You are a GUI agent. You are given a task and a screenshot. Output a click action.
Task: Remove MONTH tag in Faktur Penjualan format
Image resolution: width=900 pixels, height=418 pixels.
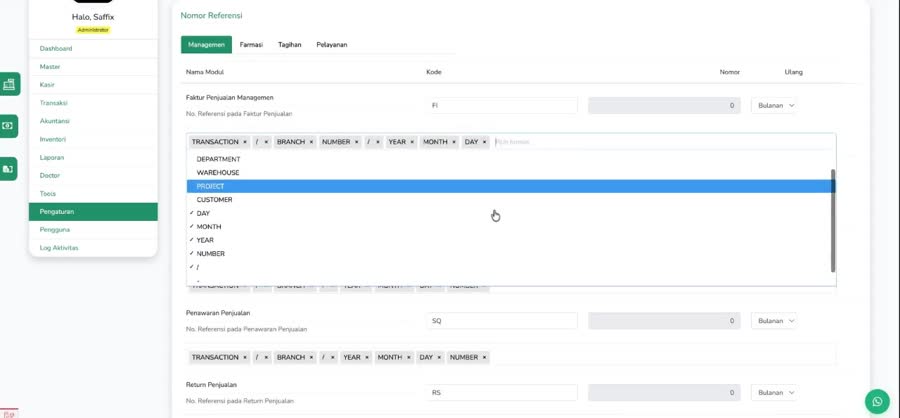[454, 142]
